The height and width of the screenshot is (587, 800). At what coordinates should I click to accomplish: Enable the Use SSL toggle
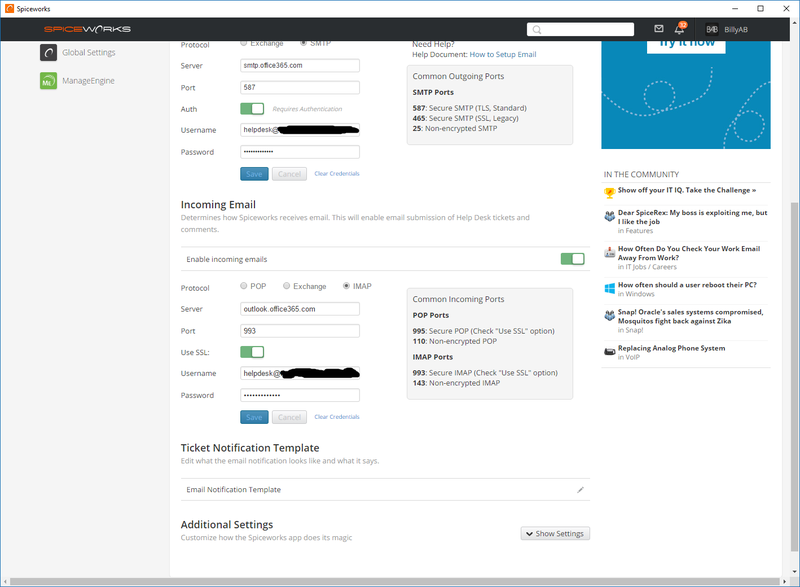click(x=253, y=352)
